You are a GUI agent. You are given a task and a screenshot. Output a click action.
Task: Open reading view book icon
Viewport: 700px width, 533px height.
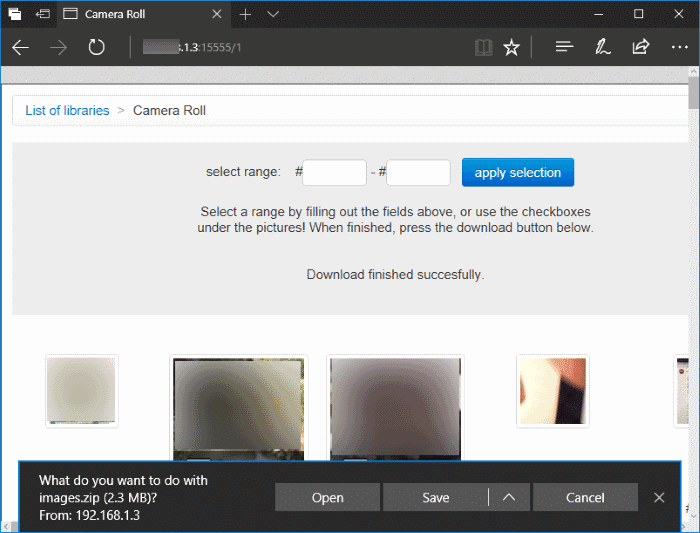click(483, 47)
